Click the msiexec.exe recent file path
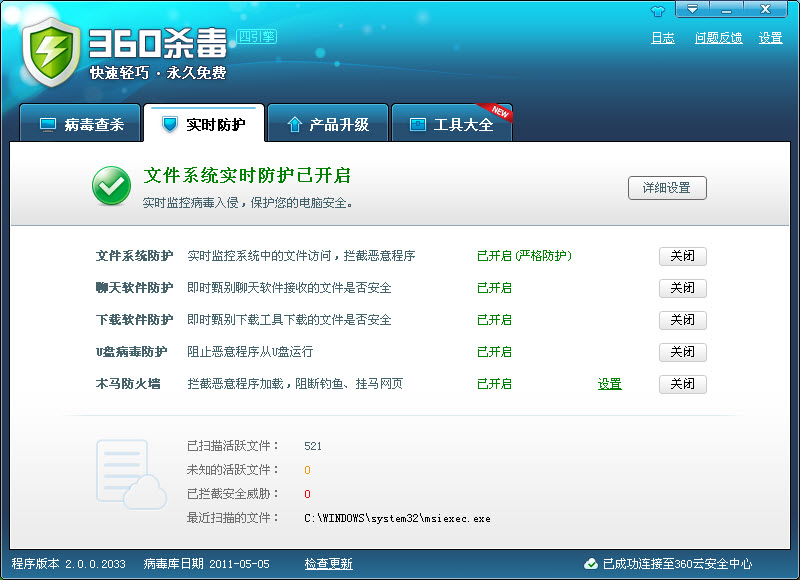Screen dimensions: 800x580 (397, 519)
